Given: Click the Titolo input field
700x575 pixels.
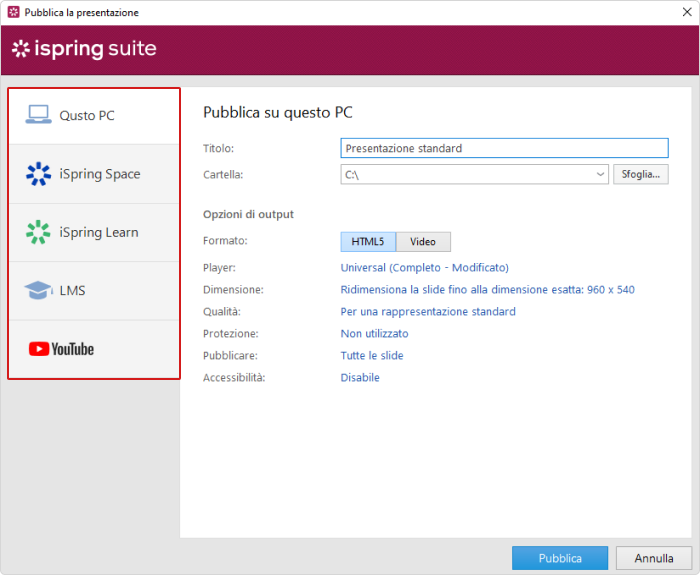Looking at the screenshot, I should tap(504, 148).
